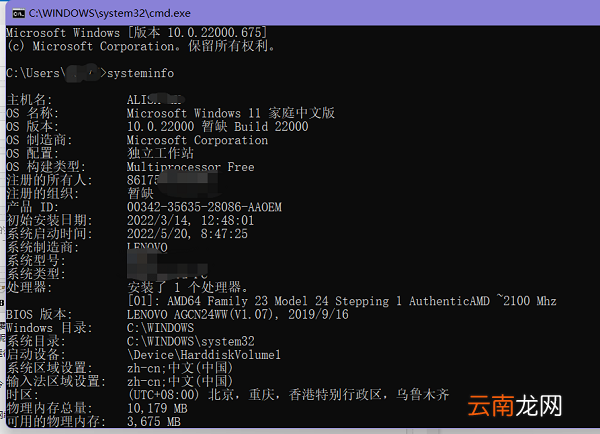This screenshot has height=434, width=600.
Task: Select the product ID 00342-35635-28086-AAOEM
Action: [x=204, y=207]
